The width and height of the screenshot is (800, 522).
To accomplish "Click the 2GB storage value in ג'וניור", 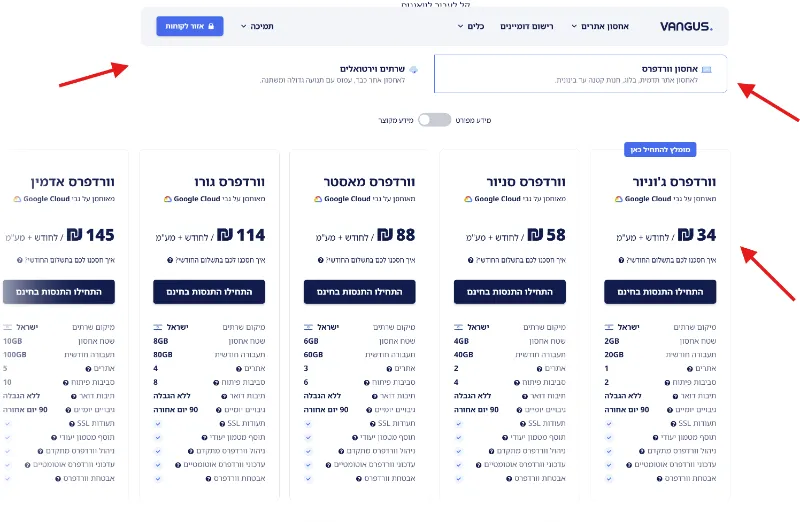I will [612, 341].
